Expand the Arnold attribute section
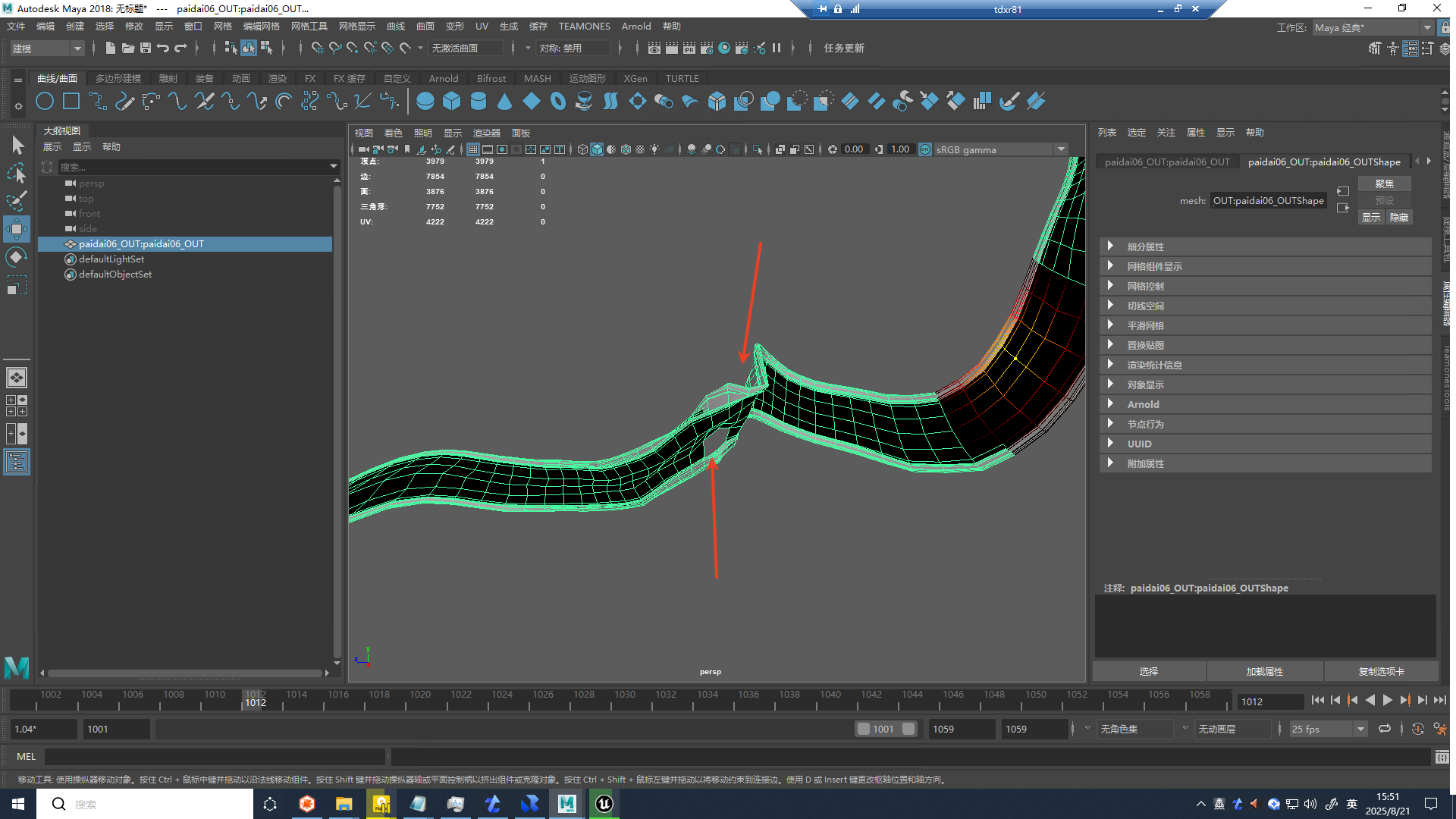Screen dimensions: 1456x819 tap(1143, 404)
